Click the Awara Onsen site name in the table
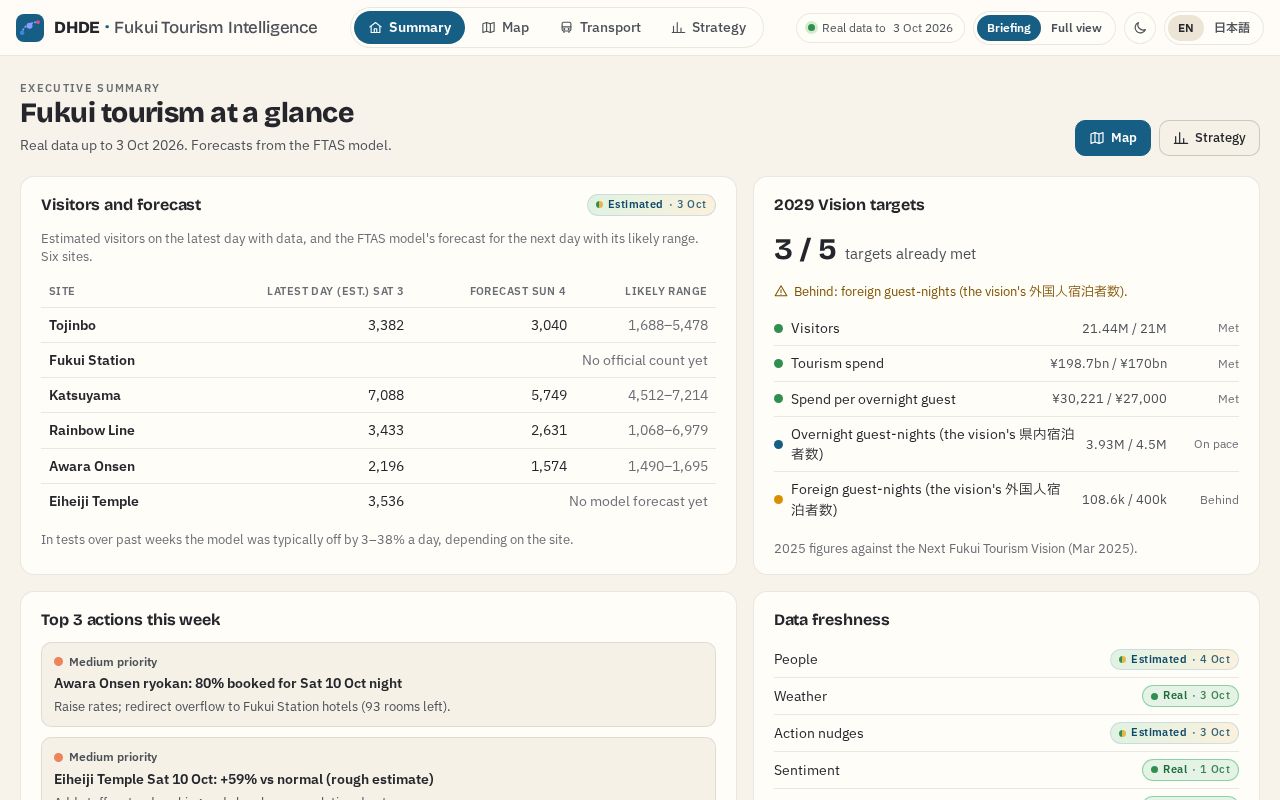This screenshot has height=800, width=1280. tap(92, 466)
